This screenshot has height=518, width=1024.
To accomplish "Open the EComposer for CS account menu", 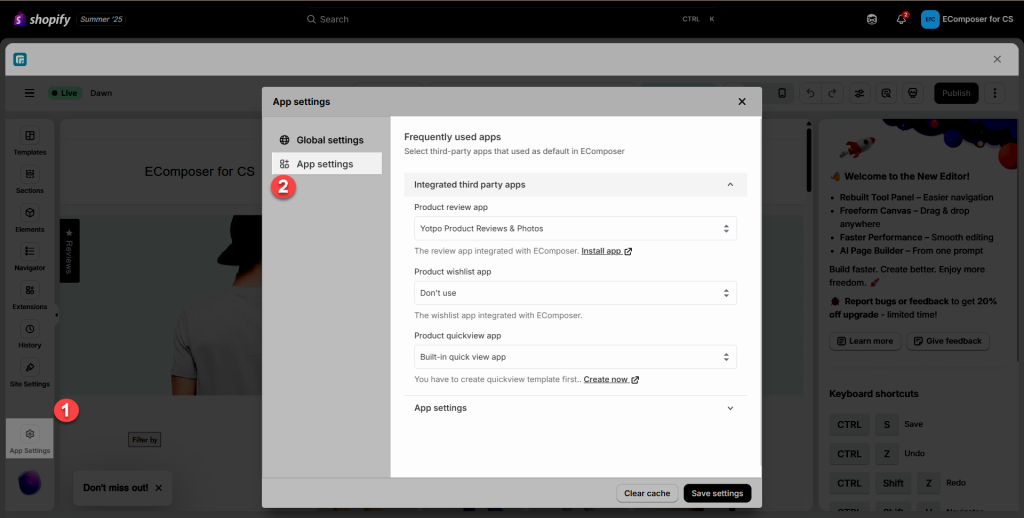I will (x=967, y=19).
